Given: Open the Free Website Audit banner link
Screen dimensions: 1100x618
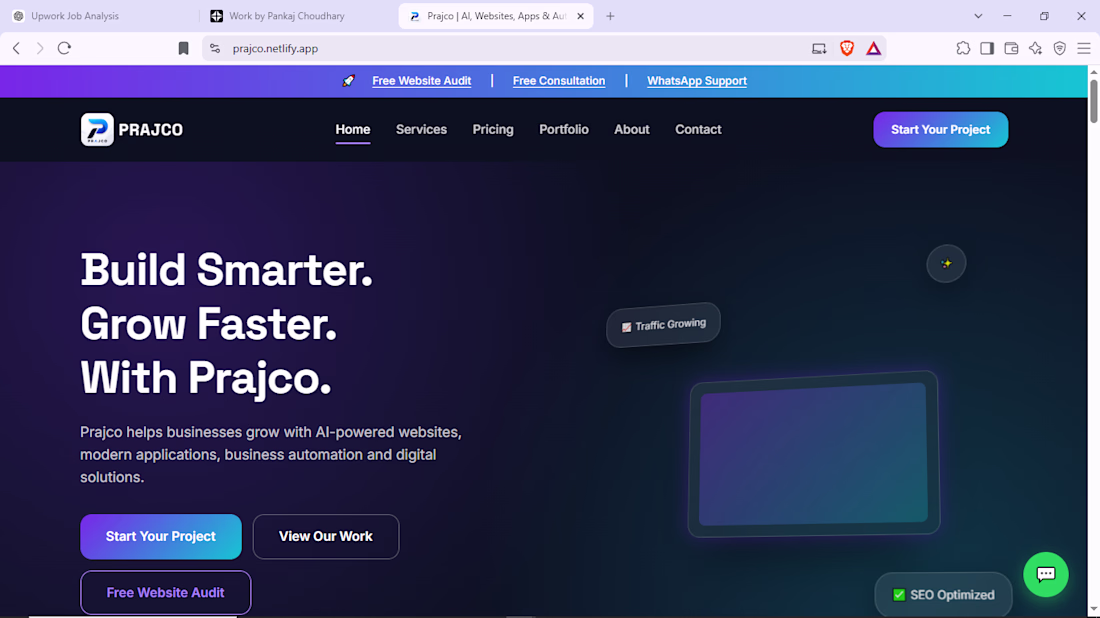Looking at the screenshot, I should [x=422, y=81].
